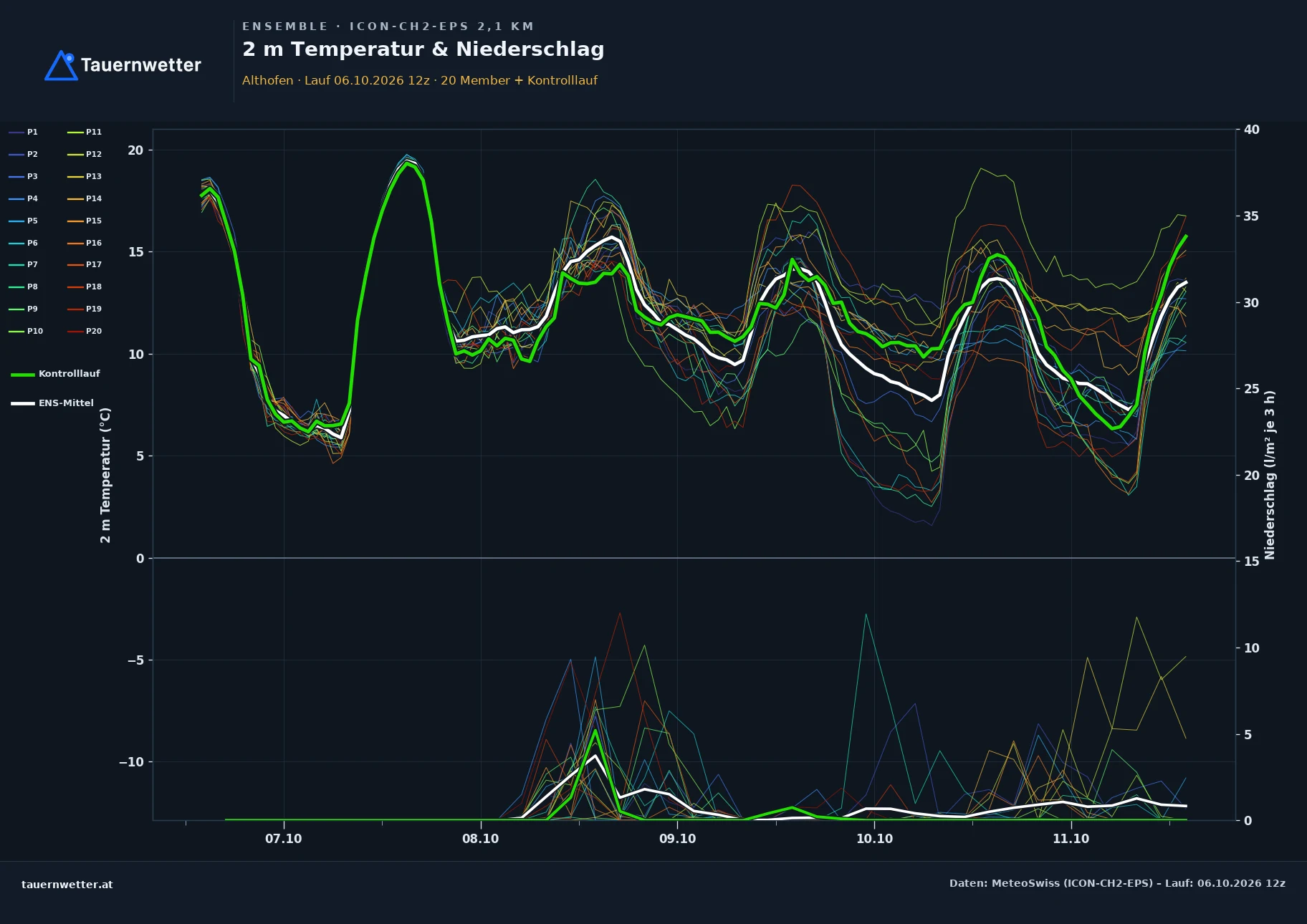Toggle the P10 legend entry
Viewport: 1307px width, 924px height.
26,331
